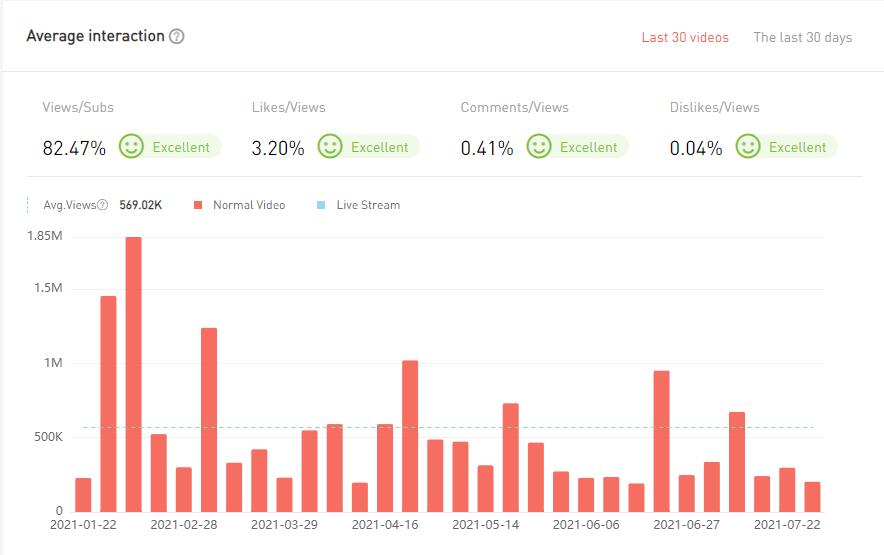Click the red Normal Video color swatch
Image resolution: width=884 pixels, height=555 pixels.
198,205
